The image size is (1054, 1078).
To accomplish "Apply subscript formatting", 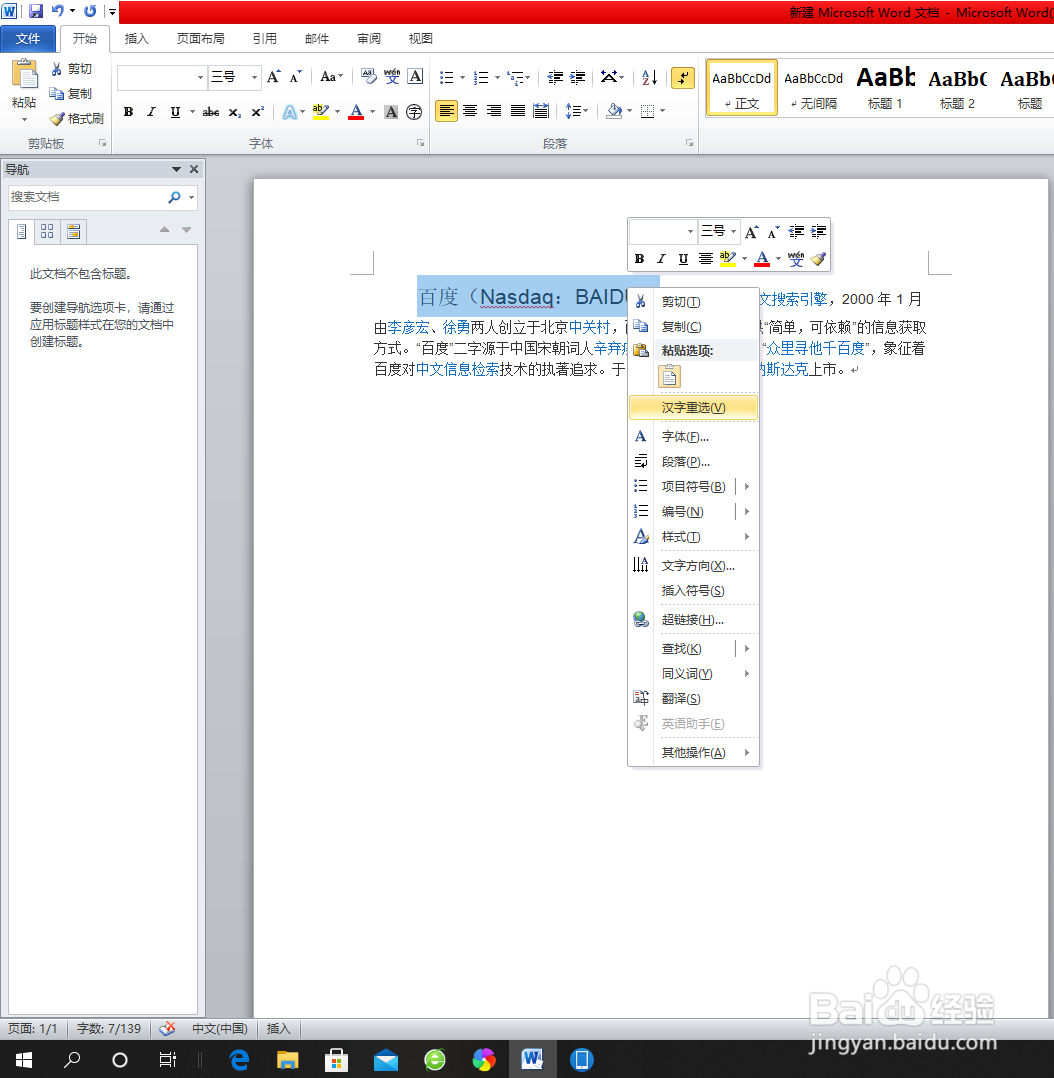I will pos(235,111).
